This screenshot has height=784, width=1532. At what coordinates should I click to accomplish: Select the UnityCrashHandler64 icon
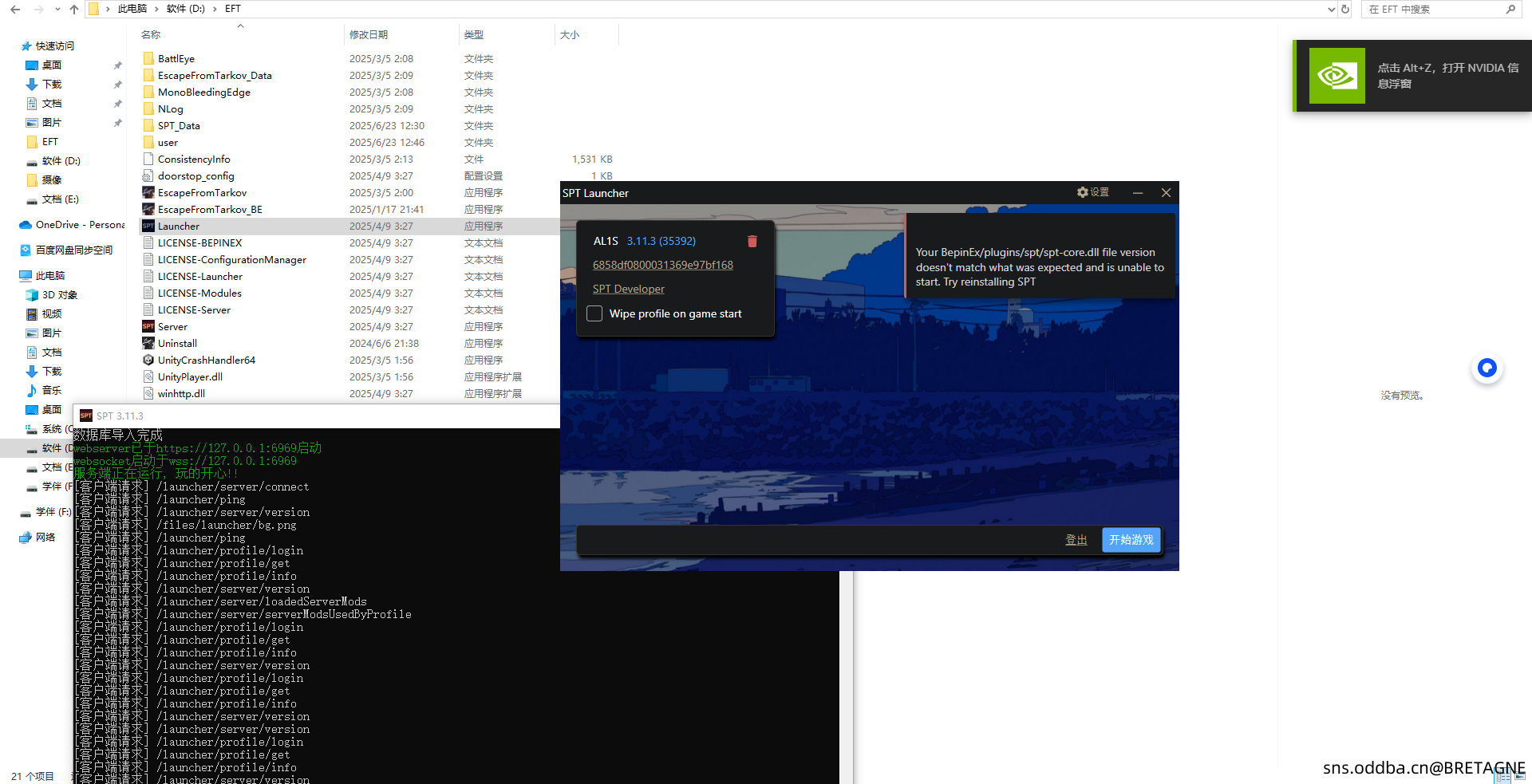tap(148, 360)
